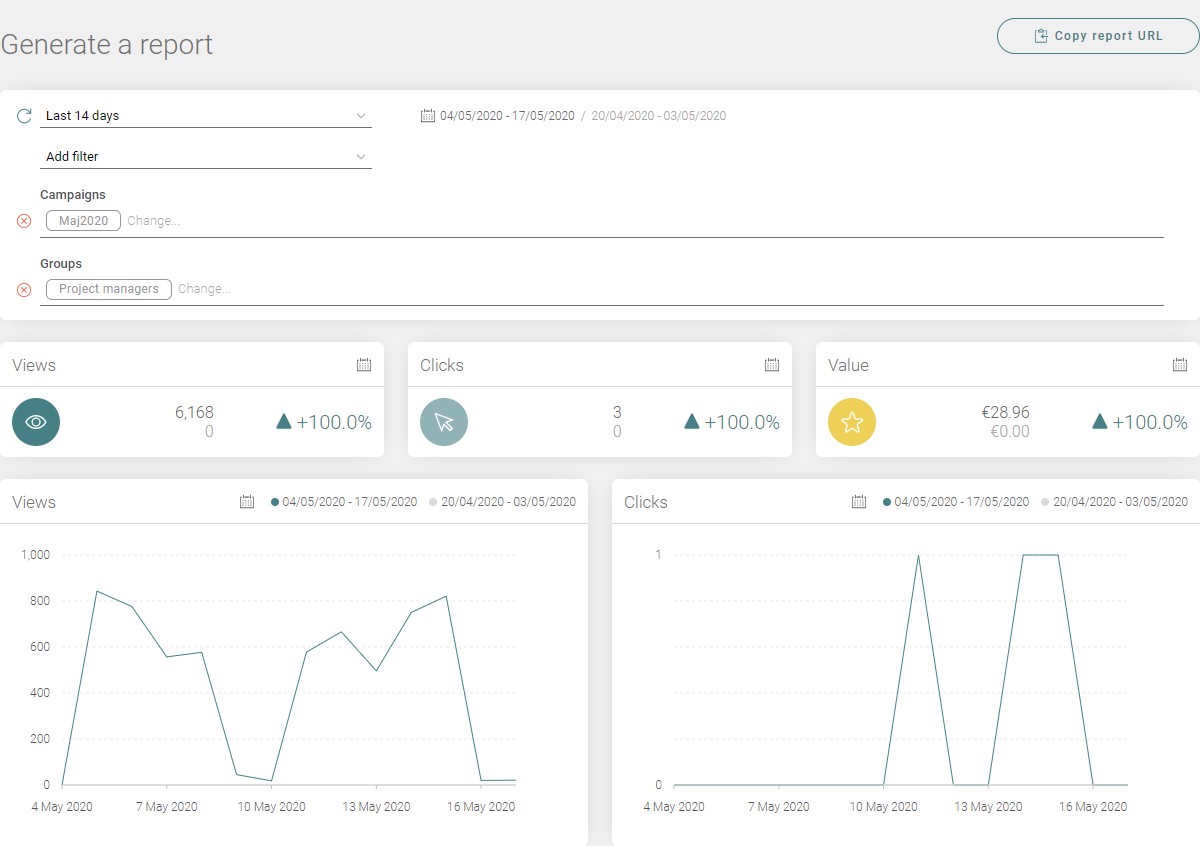Click the up triangle in Clicks card
The width and height of the screenshot is (1200, 846).
coord(692,422)
